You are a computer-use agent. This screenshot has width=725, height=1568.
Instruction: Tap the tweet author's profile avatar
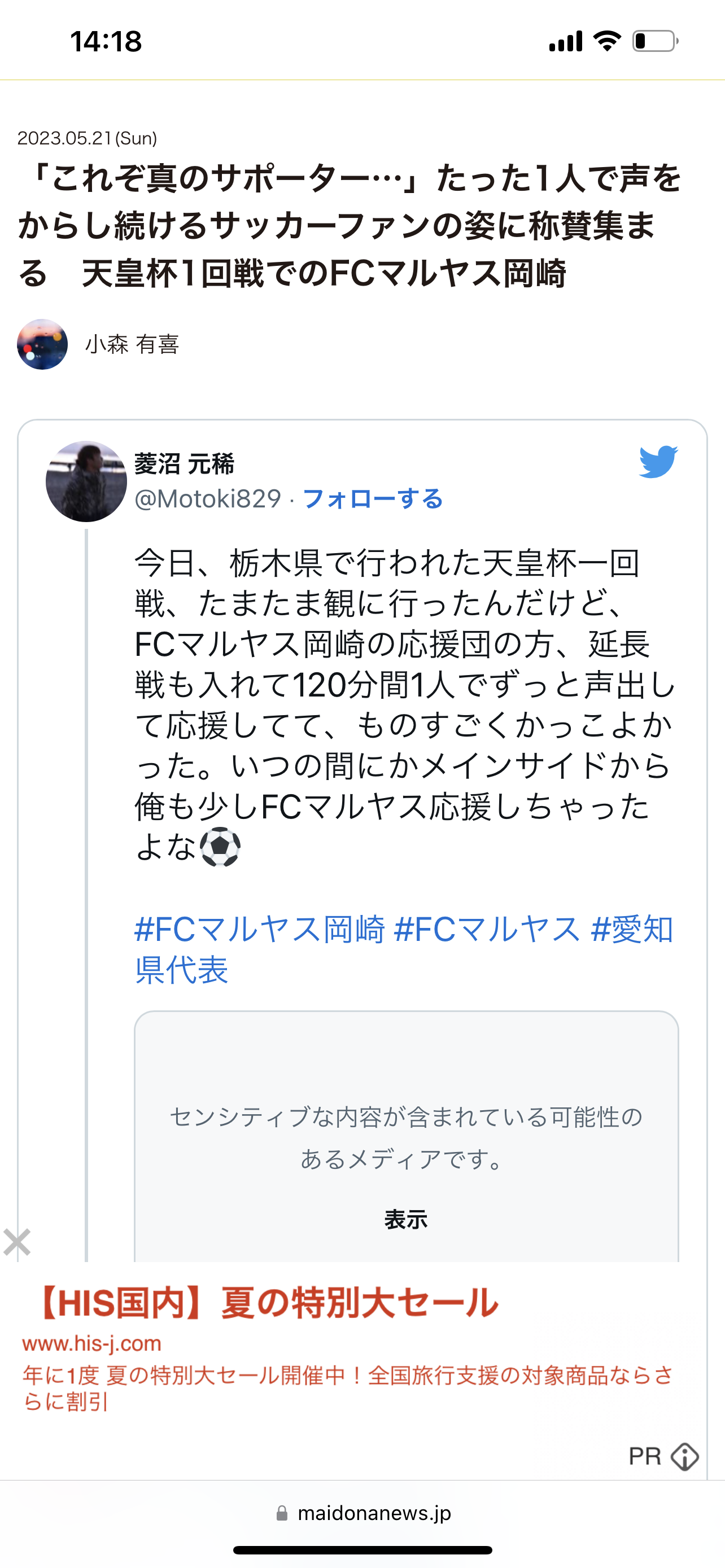[86, 481]
